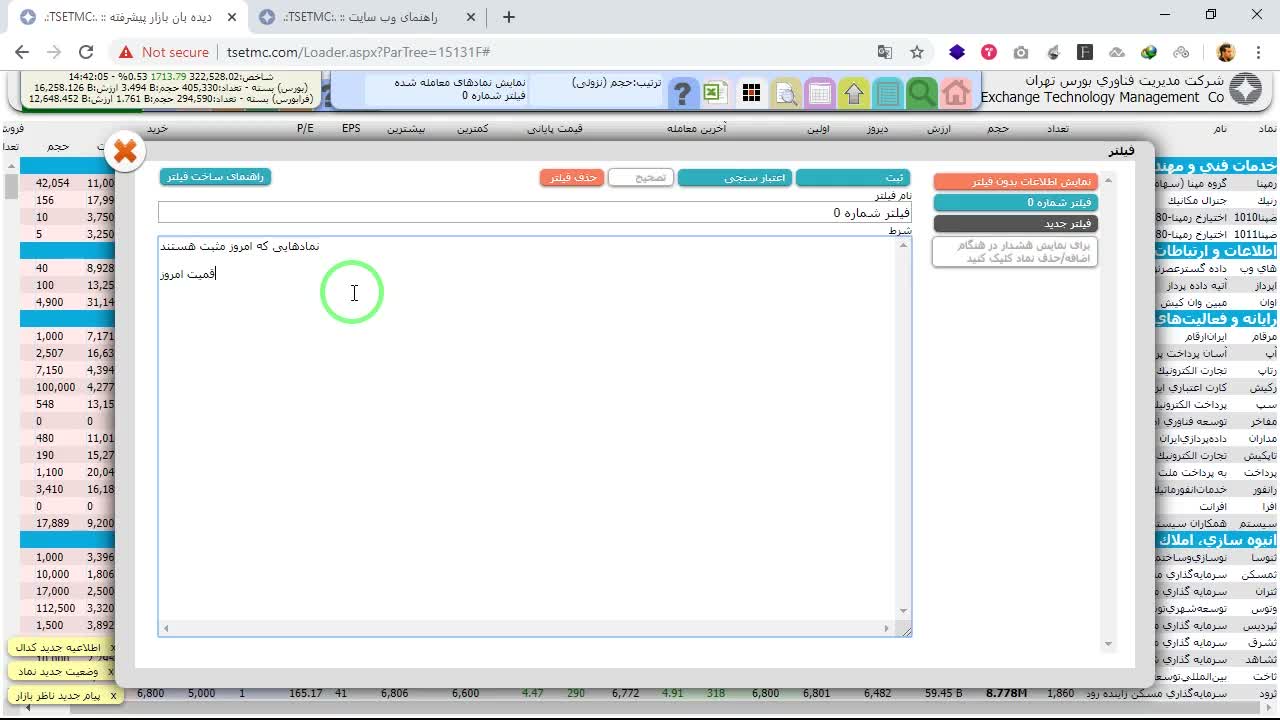
Task: Open the teal list icon
Action: tap(888, 94)
